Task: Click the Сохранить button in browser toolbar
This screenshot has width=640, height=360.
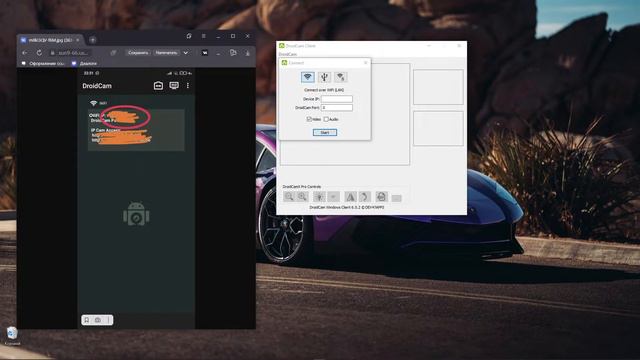Action: pyautogui.click(x=138, y=53)
